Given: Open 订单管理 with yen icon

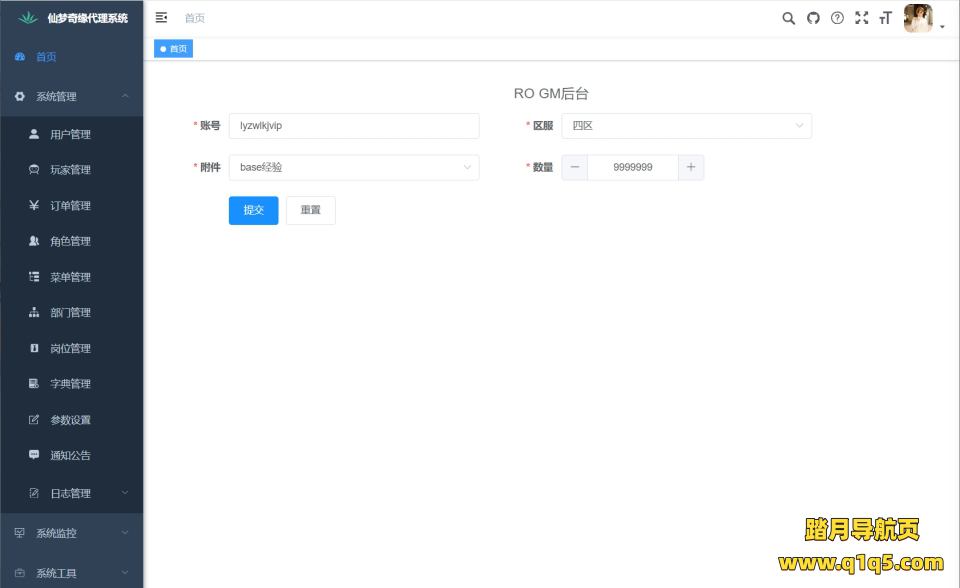Looking at the screenshot, I should (x=70, y=206).
